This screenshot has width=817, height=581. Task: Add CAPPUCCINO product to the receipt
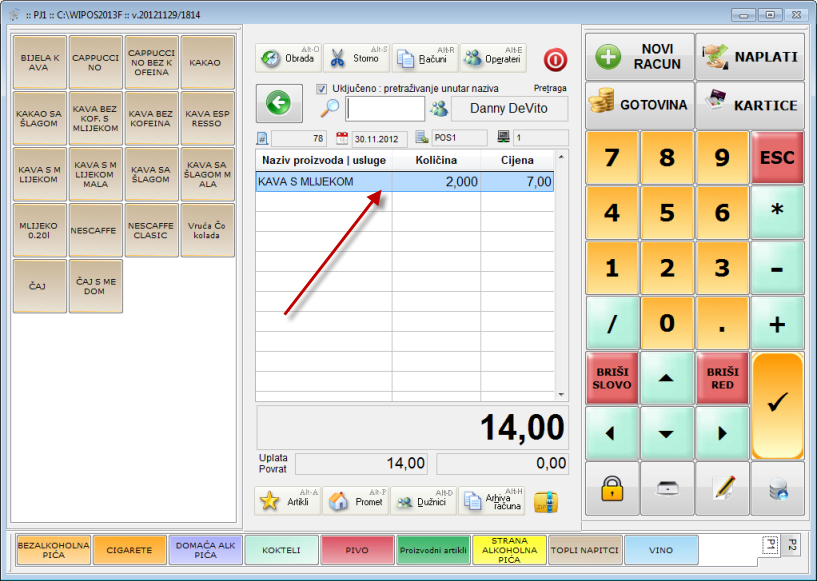[96, 63]
